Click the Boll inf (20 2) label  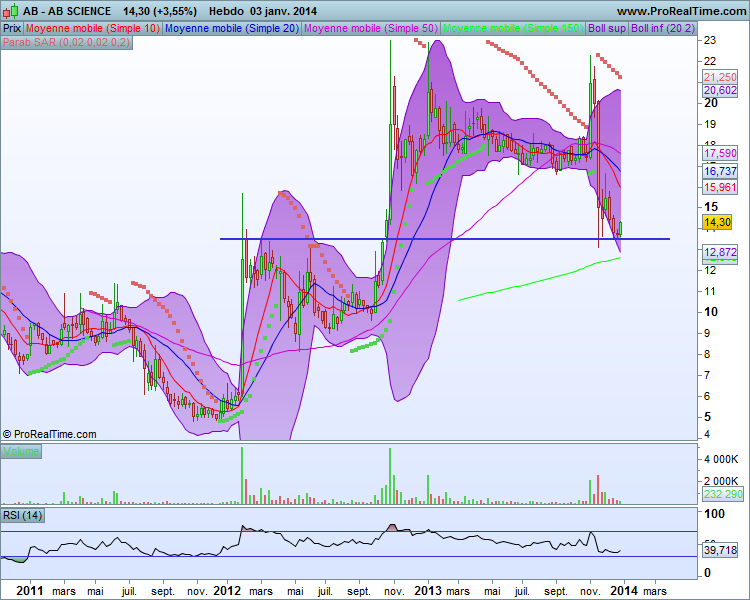click(662, 28)
